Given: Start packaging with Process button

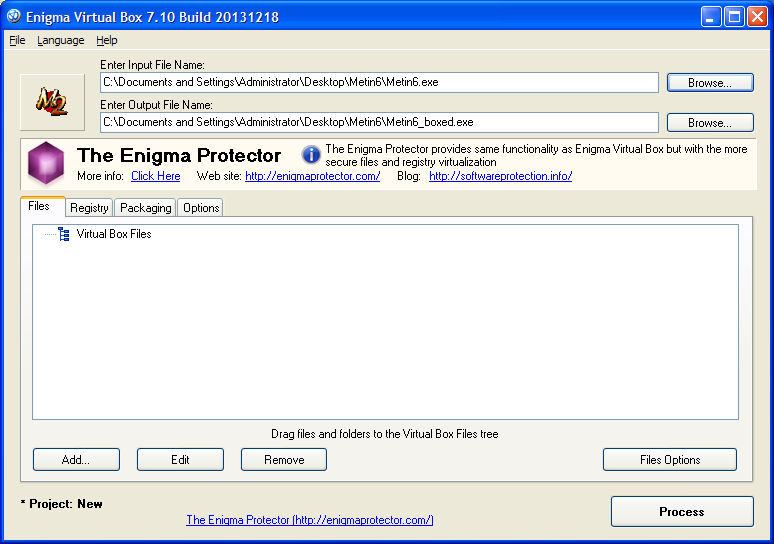Looking at the screenshot, I should 682,511.
